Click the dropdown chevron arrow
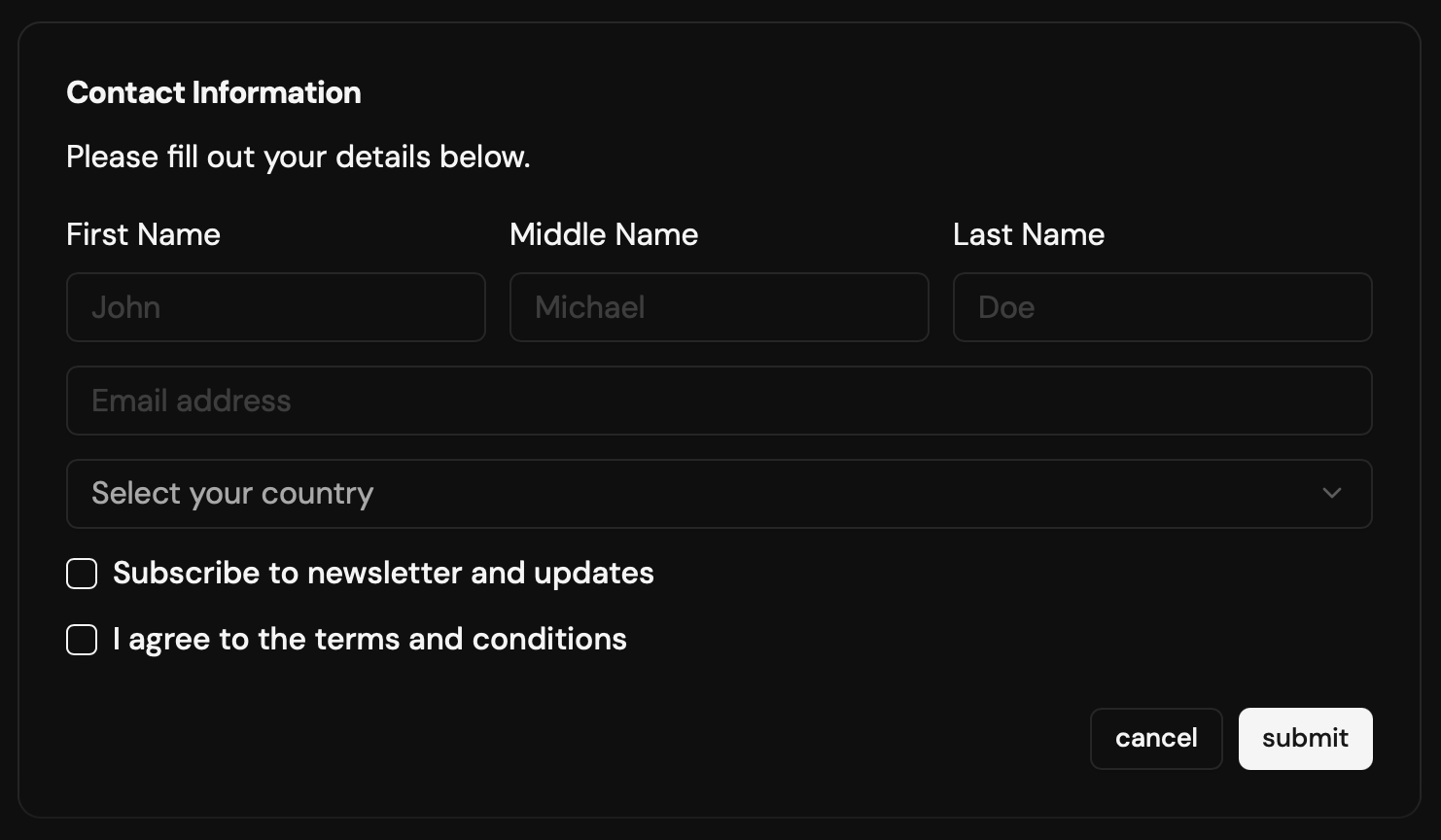 click(x=1332, y=494)
